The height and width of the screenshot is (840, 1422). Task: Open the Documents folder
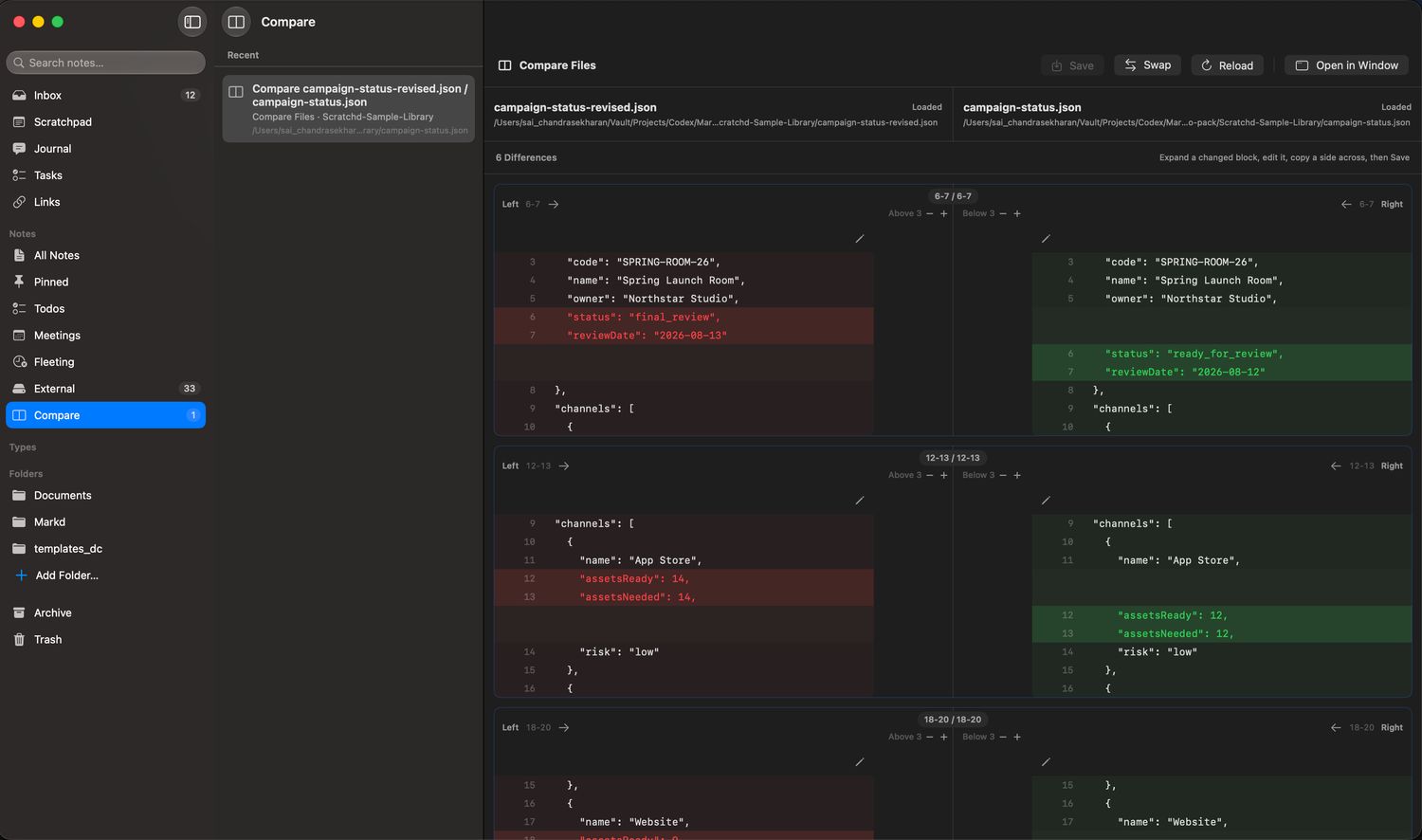105,496
